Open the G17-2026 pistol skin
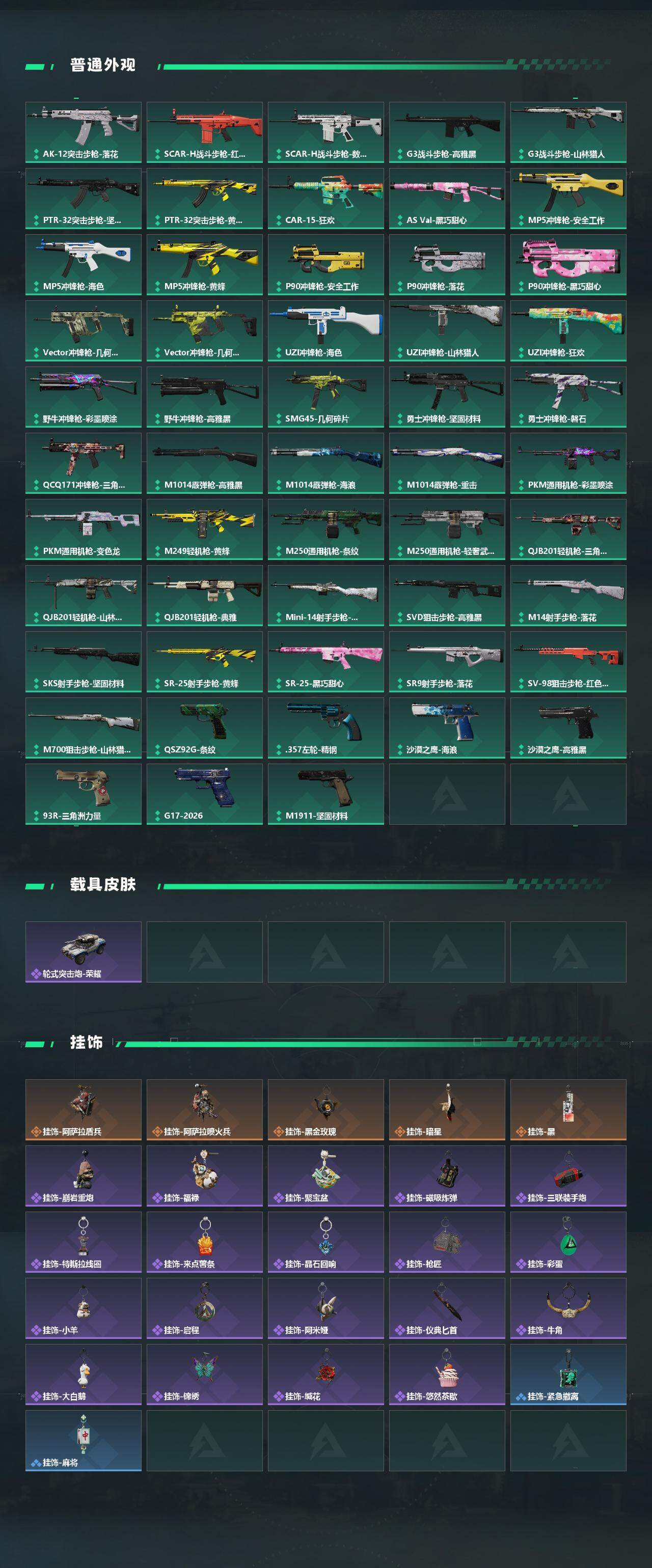This screenshot has height=1568, width=652. [205, 794]
